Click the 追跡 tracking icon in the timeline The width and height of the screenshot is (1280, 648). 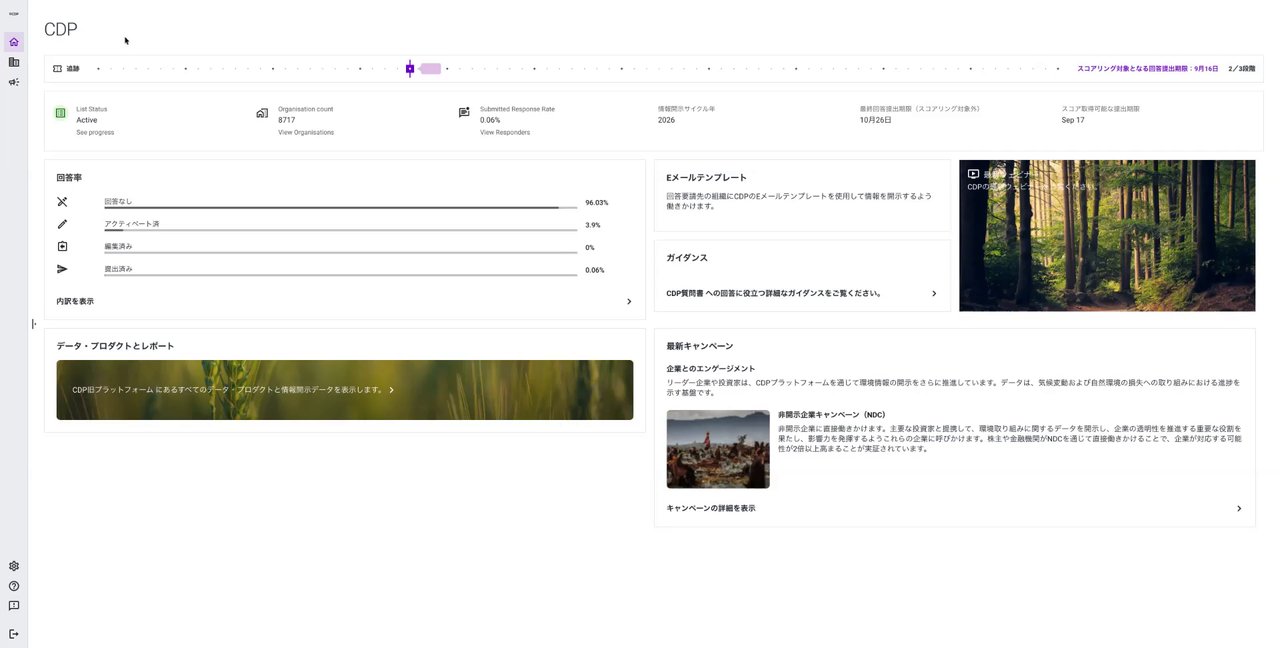click(58, 69)
